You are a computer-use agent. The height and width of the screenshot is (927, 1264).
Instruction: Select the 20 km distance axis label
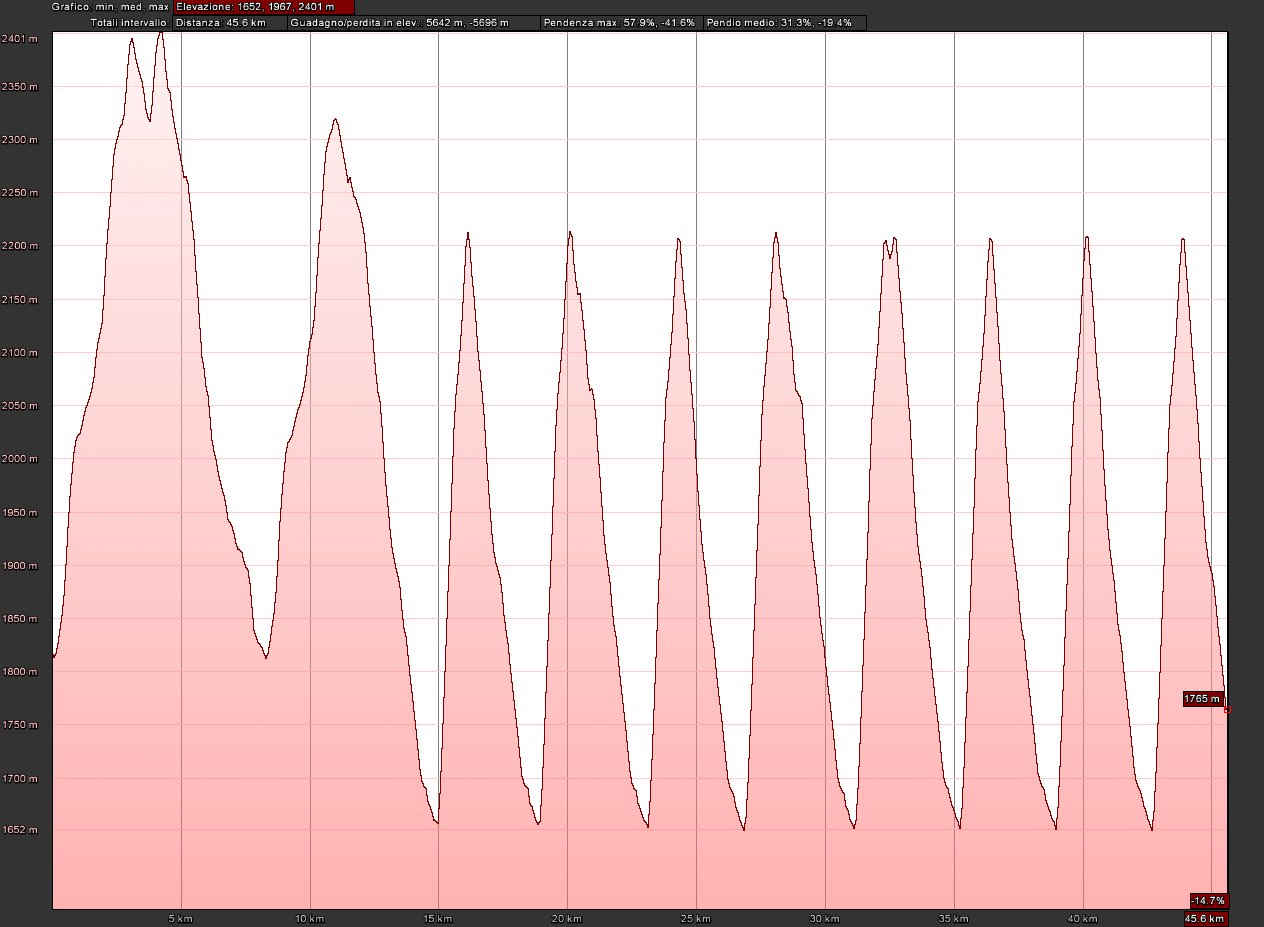[567, 918]
